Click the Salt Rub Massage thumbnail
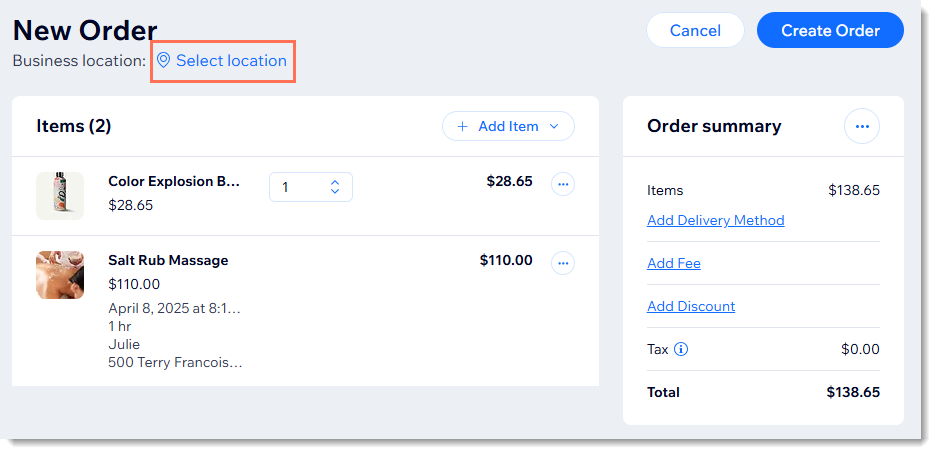The width and height of the screenshot is (936, 454). (60, 275)
